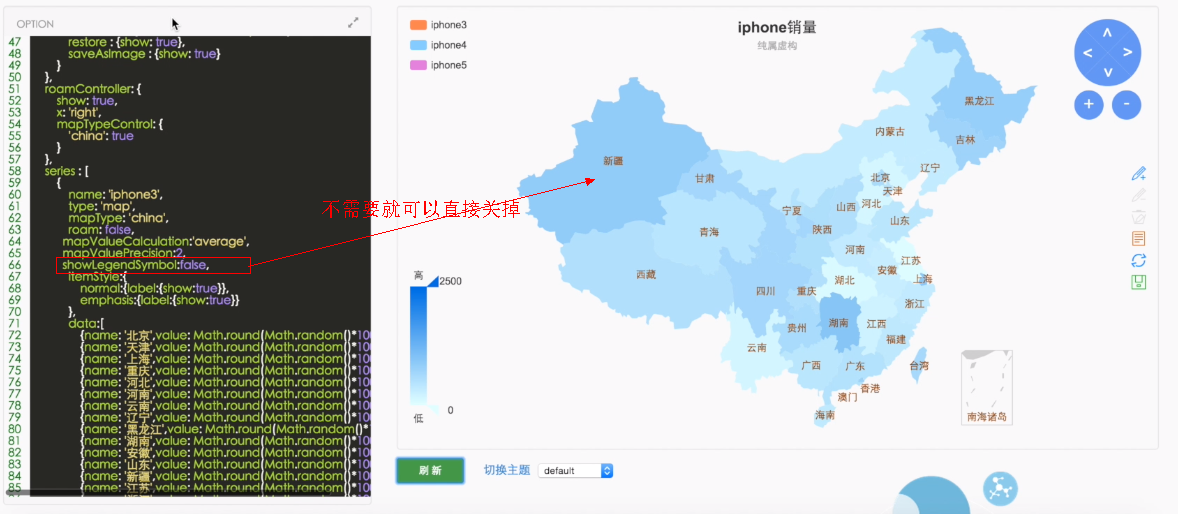Open the data view document icon
The image size is (1178, 514).
1139,239
